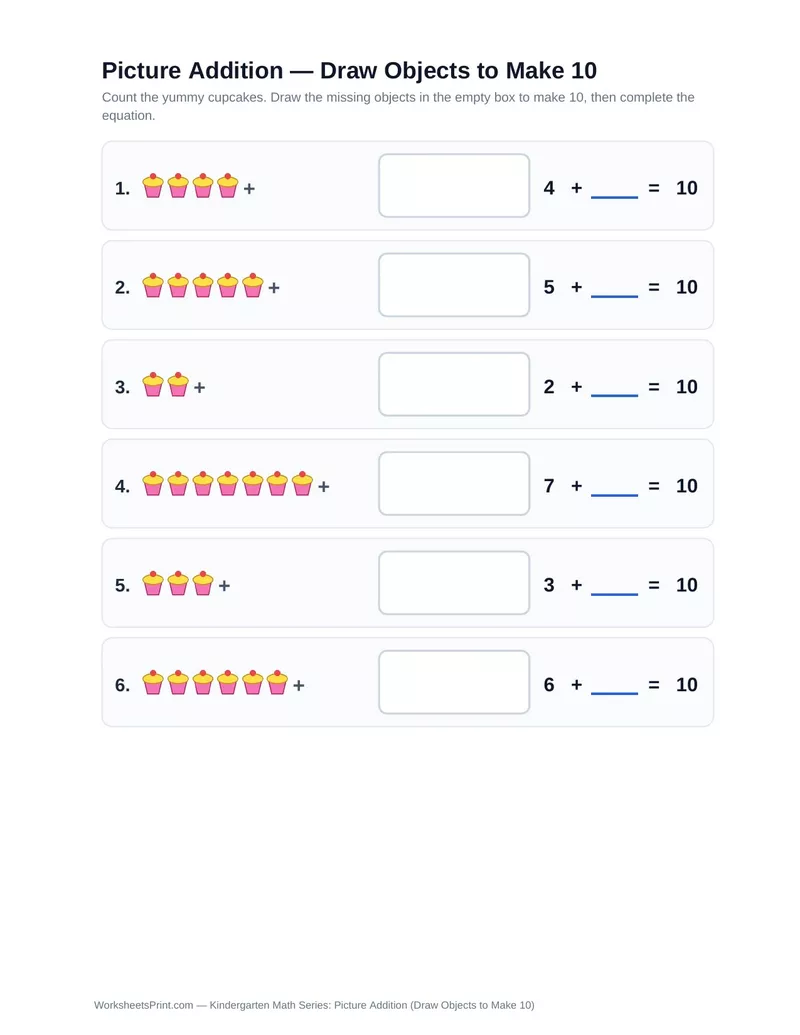Click the empty drawing box in problem 6
The width and height of the screenshot is (800, 1035).
point(454,682)
